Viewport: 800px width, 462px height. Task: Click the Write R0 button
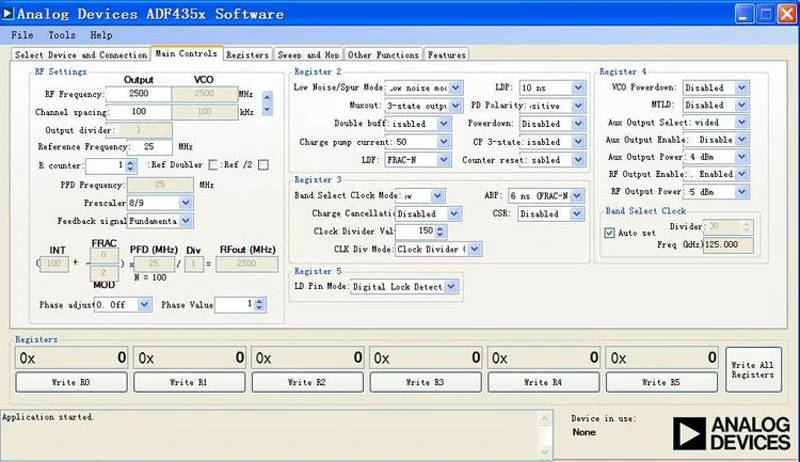tap(72, 382)
